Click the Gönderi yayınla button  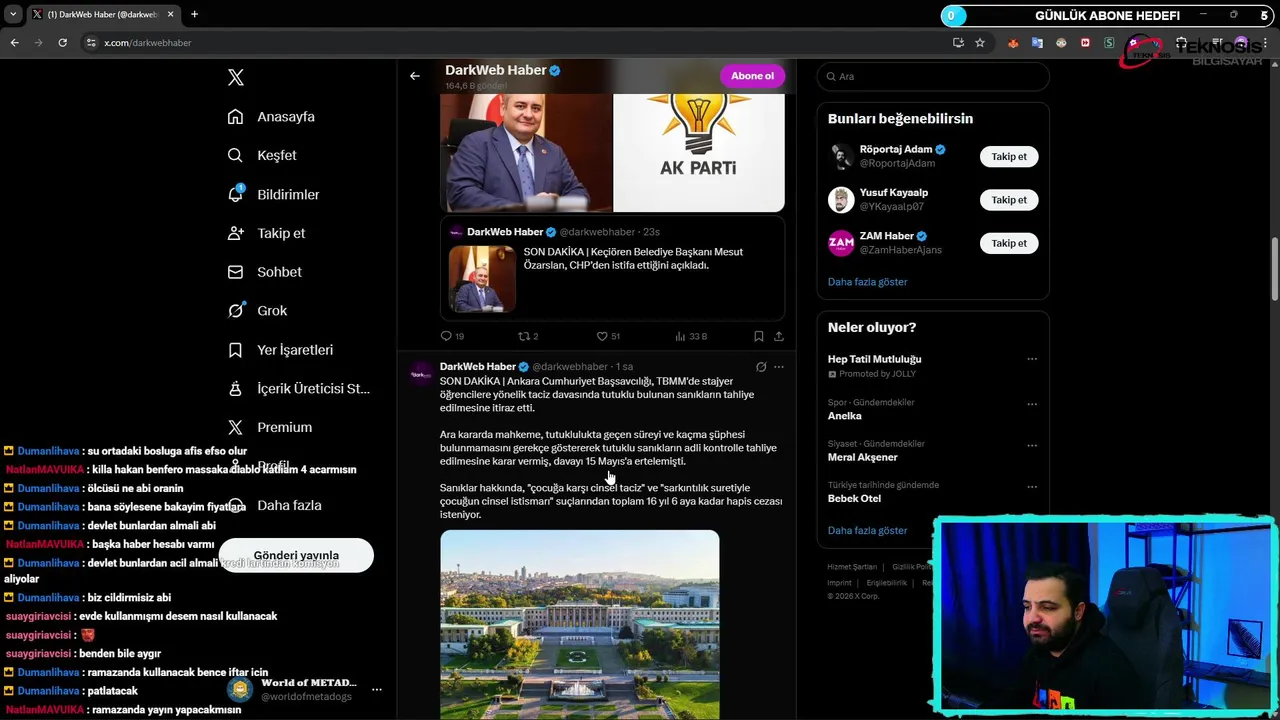(x=296, y=556)
